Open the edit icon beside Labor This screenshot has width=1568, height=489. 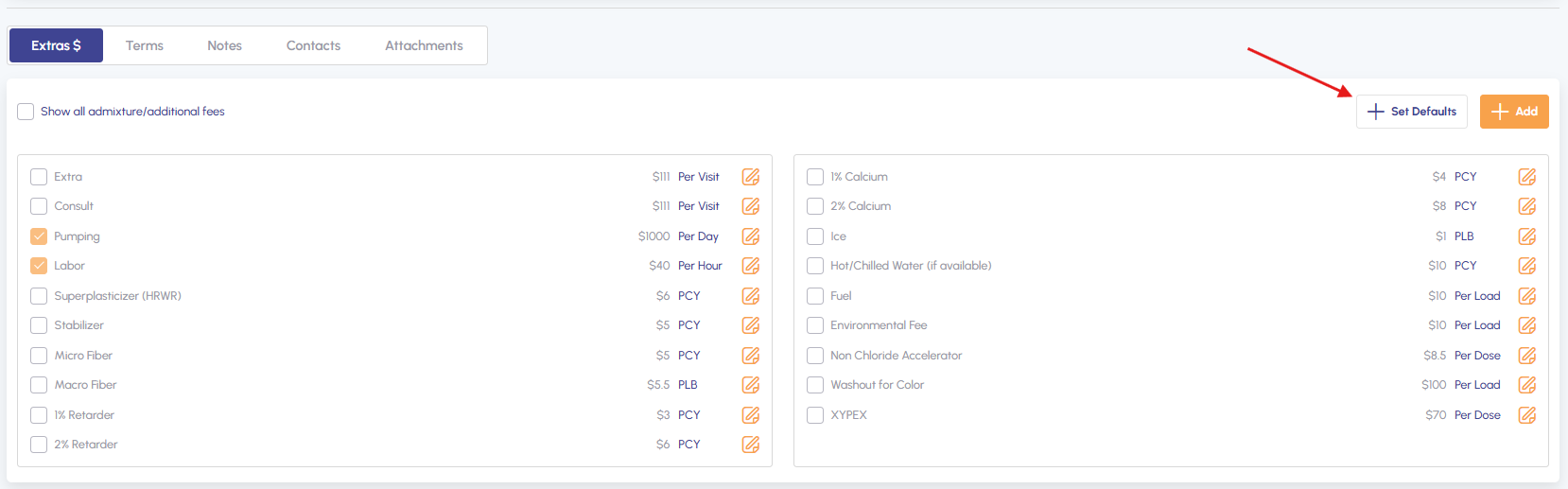click(x=751, y=266)
